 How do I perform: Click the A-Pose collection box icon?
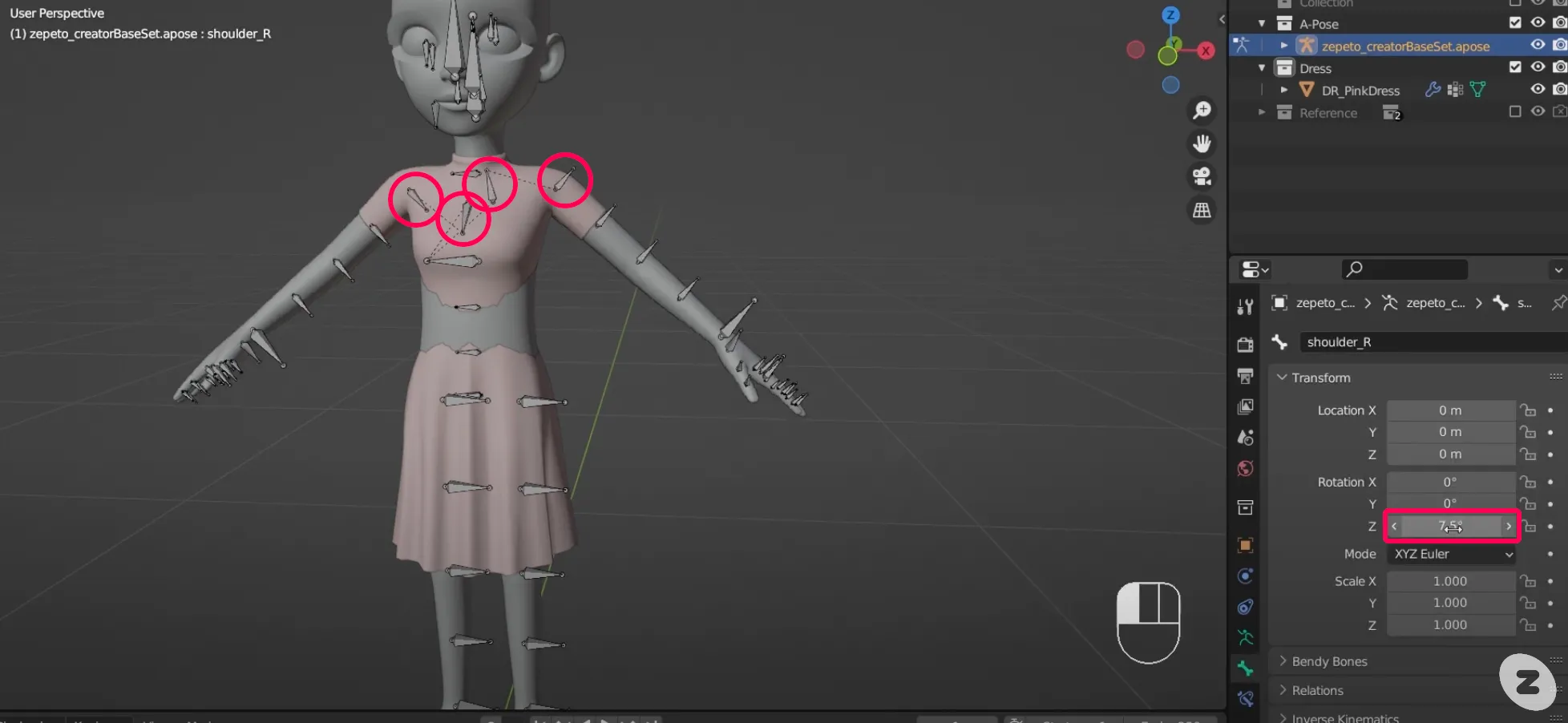pyautogui.click(x=1285, y=23)
